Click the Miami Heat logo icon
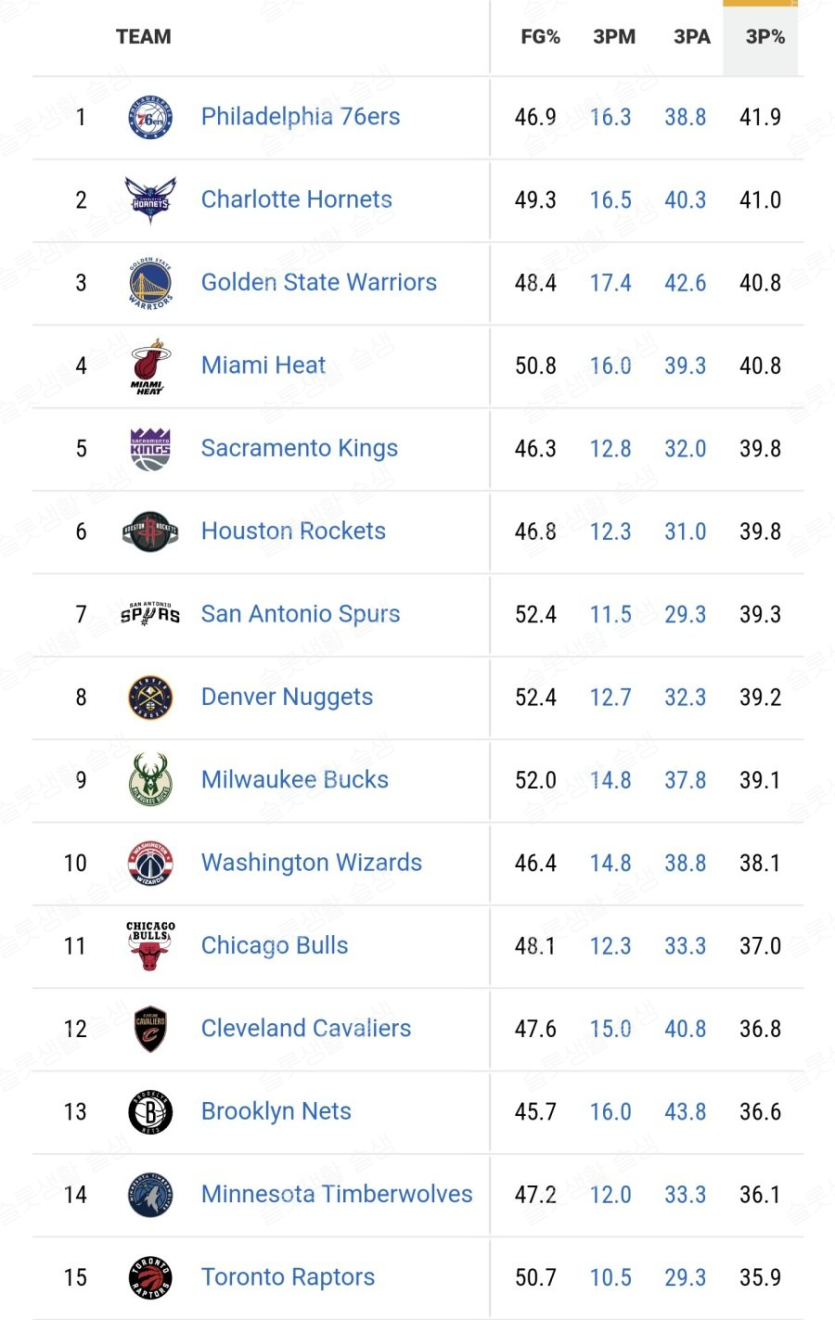Viewport: 835px width, 1320px height. (150, 366)
